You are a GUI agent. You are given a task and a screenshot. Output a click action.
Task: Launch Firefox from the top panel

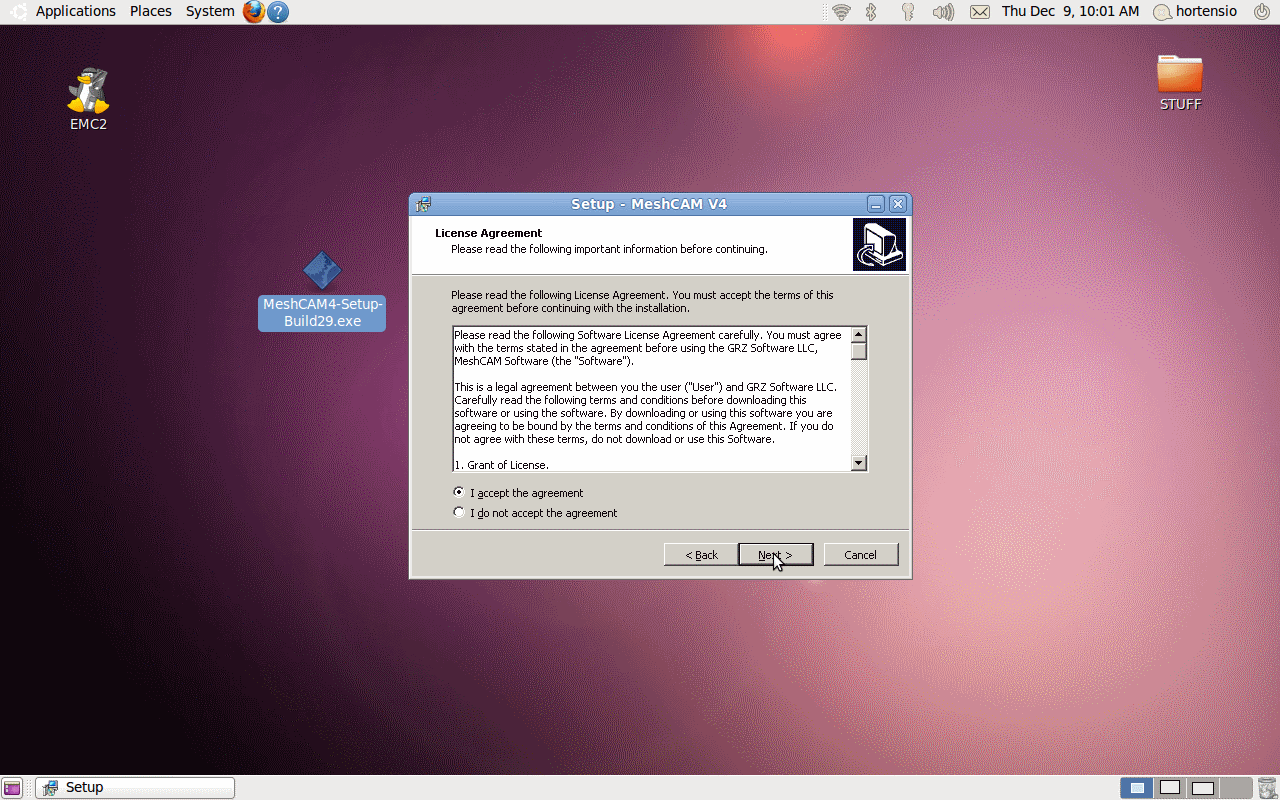pyautogui.click(x=254, y=12)
